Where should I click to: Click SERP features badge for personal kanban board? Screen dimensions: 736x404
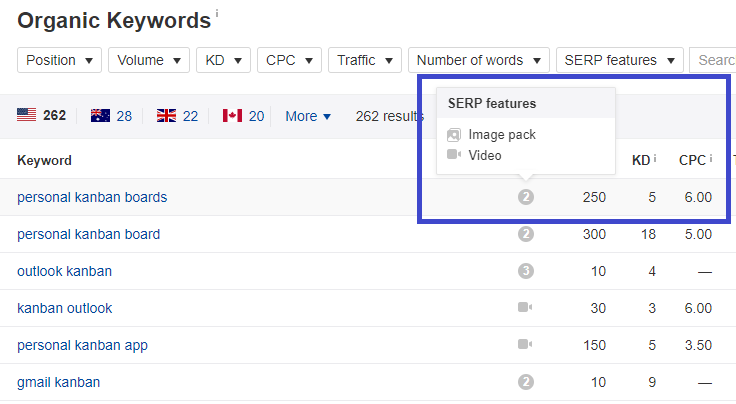526,234
